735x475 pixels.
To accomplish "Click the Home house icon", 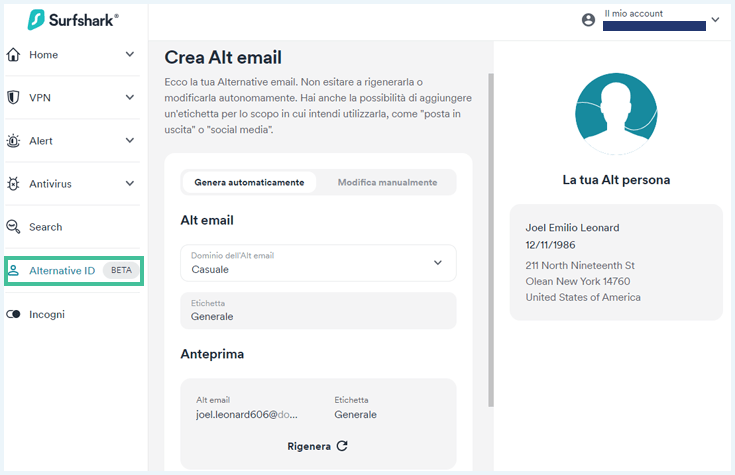I will pyautogui.click(x=13, y=55).
